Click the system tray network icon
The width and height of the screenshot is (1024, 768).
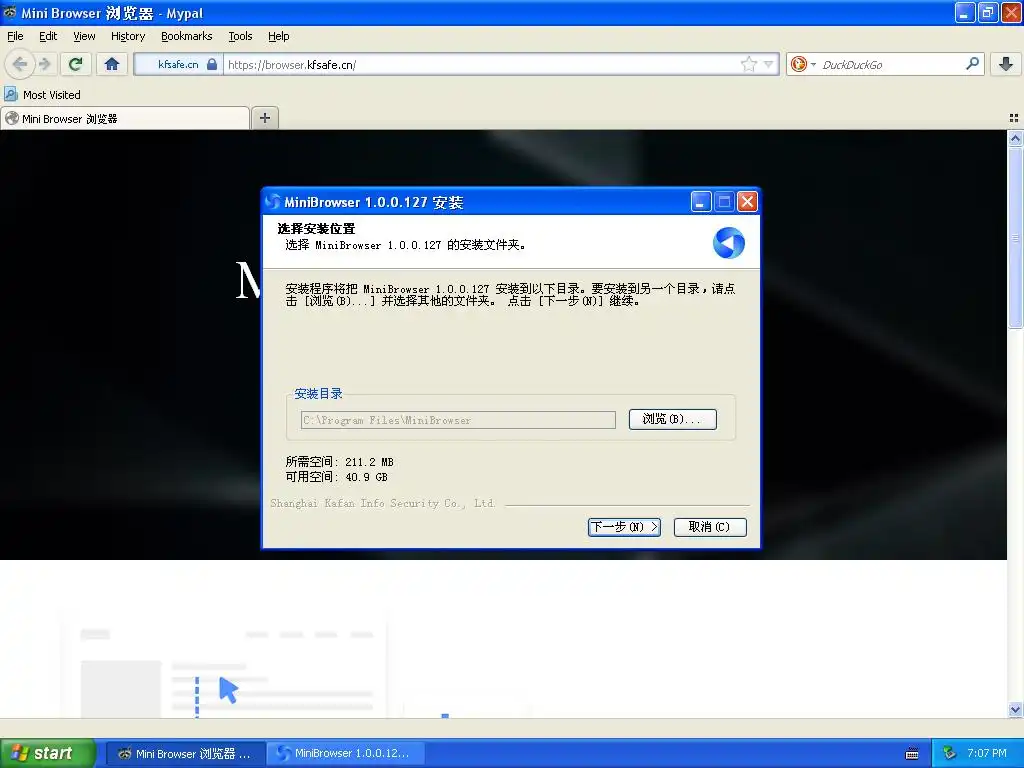949,753
